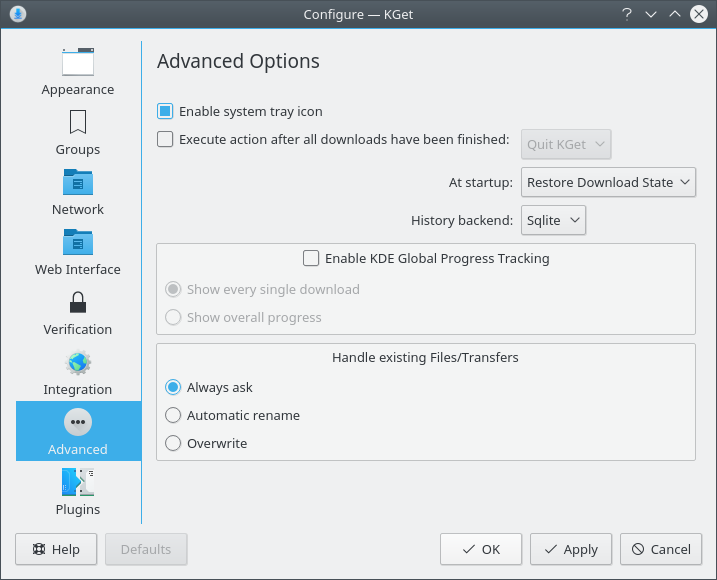Click the KGet icon in the title bar
717x580 pixels.
[x=17, y=14]
